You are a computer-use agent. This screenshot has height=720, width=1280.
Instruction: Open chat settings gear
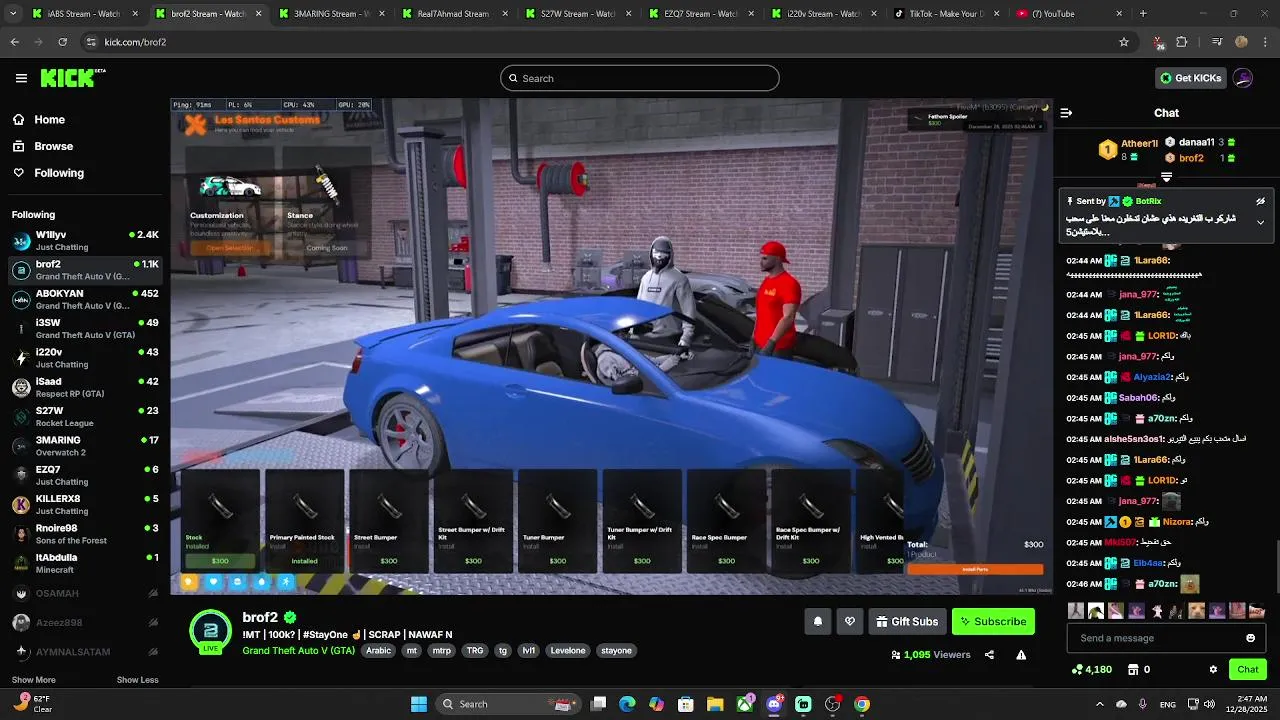pyautogui.click(x=1213, y=669)
